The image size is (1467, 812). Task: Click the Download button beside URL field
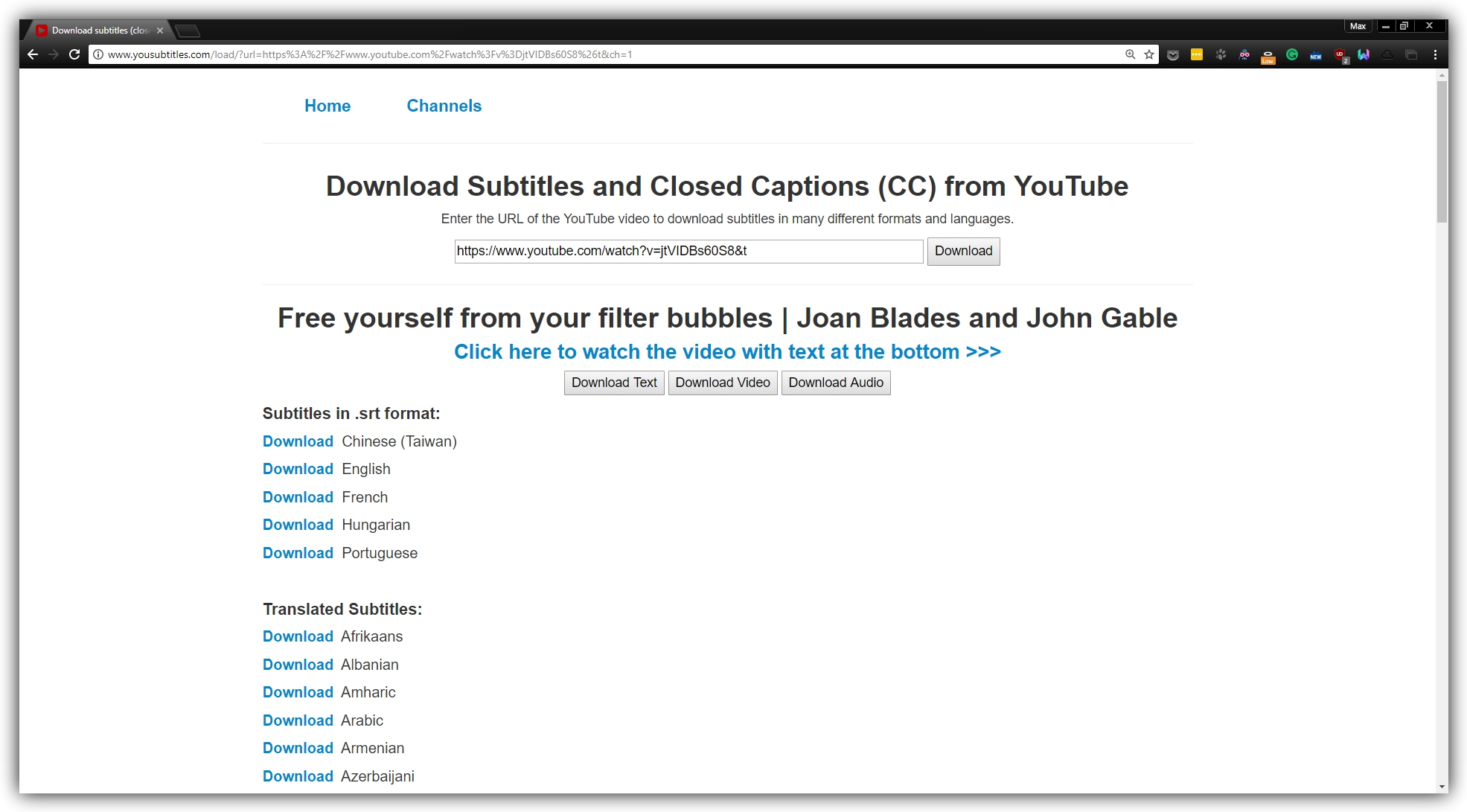pyautogui.click(x=963, y=252)
